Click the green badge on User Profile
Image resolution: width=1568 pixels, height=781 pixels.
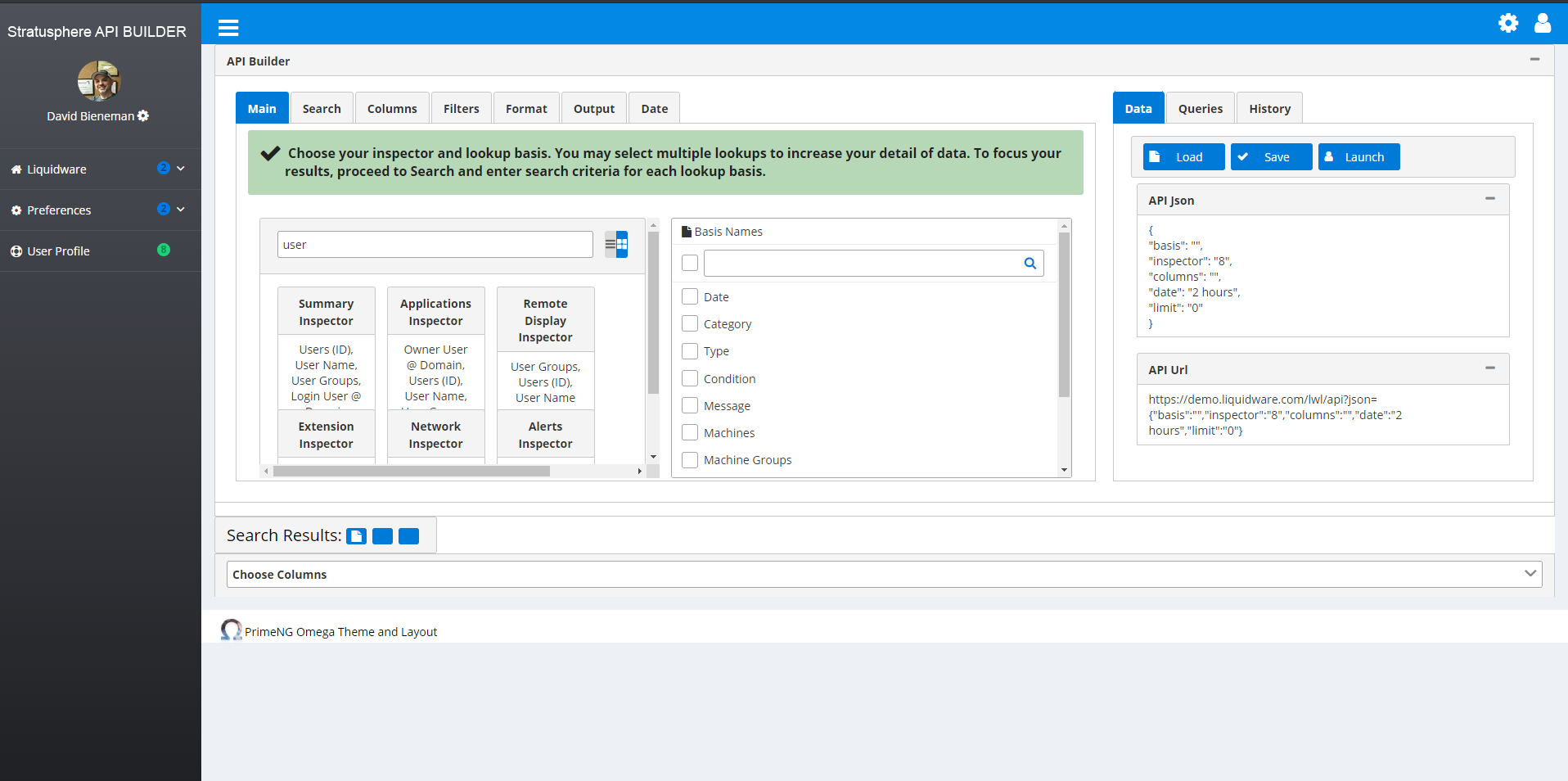164,250
